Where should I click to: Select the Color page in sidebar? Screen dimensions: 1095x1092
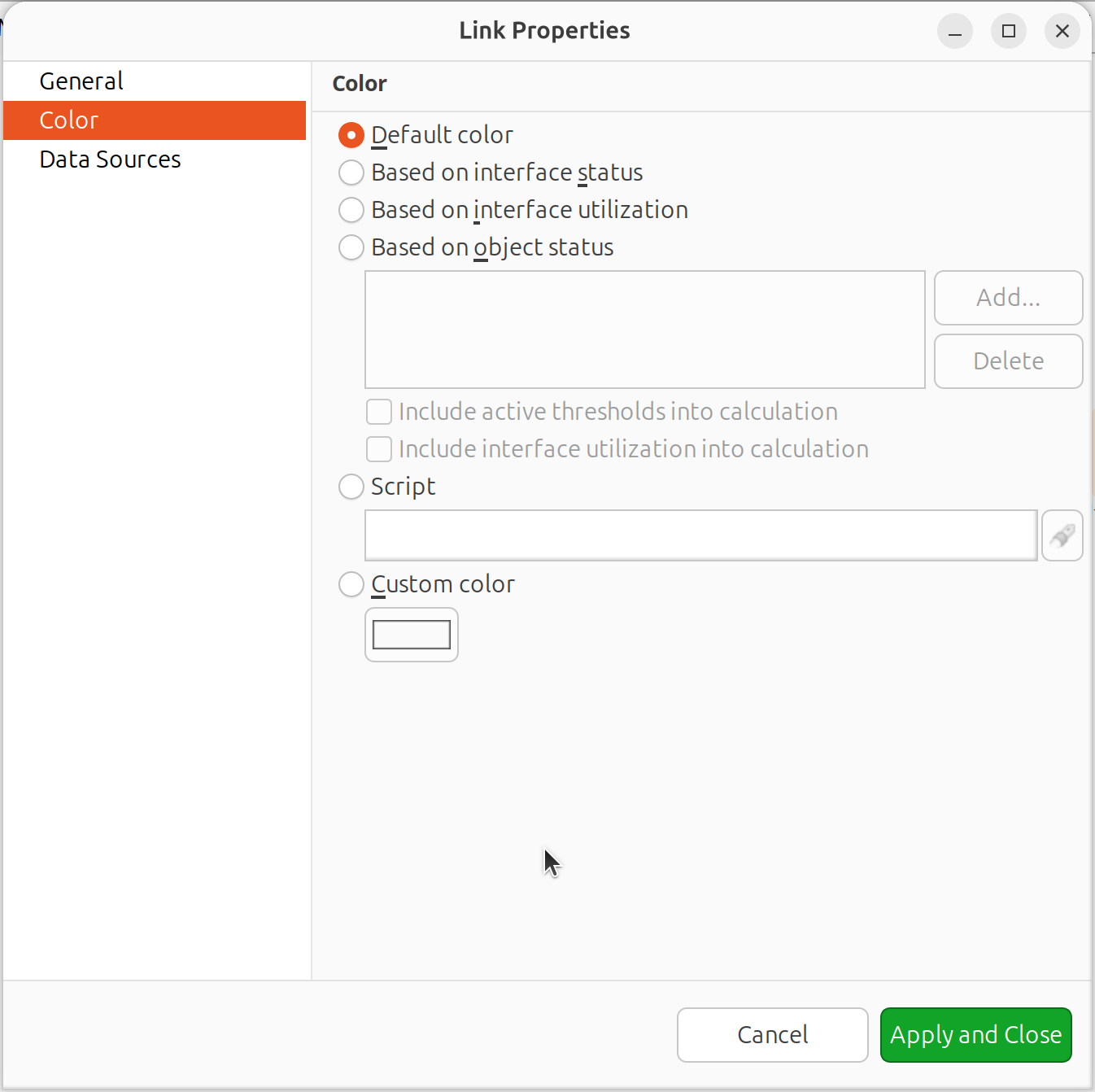coord(69,120)
